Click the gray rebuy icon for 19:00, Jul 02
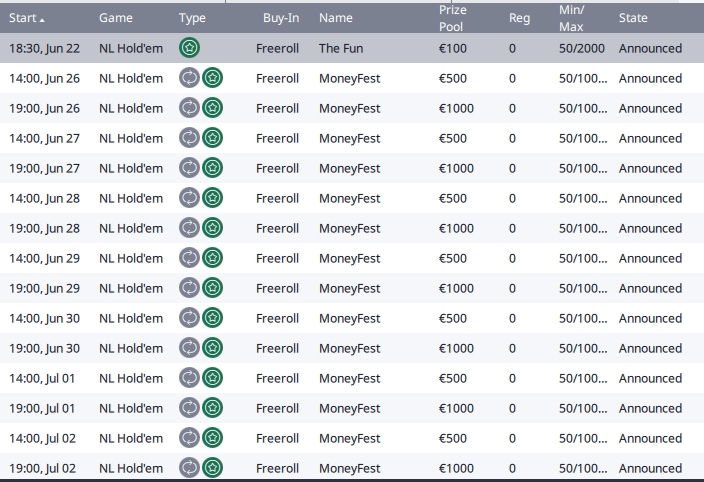704x482 pixels. (x=189, y=468)
